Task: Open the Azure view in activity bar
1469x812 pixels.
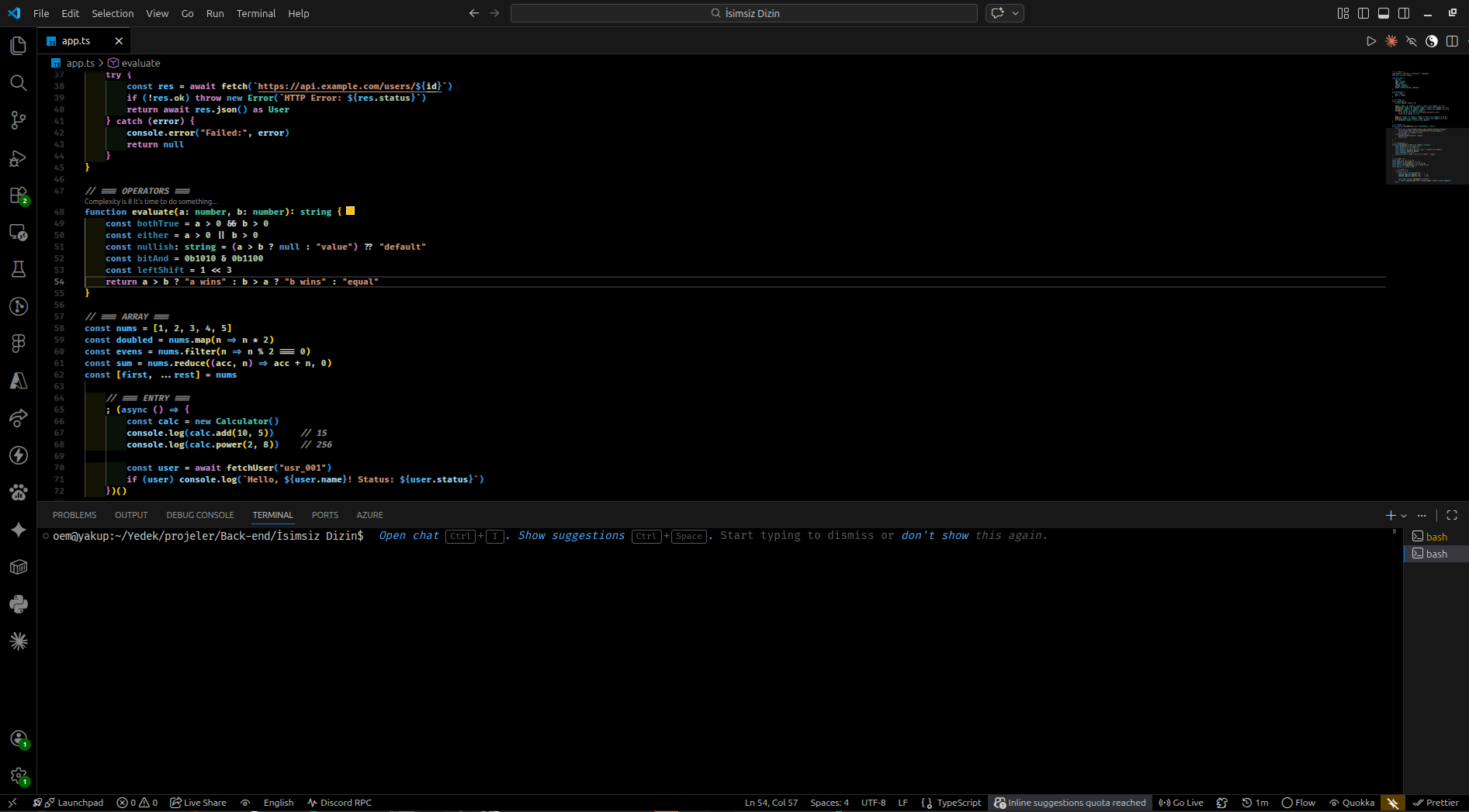Action: (x=19, y=381)
